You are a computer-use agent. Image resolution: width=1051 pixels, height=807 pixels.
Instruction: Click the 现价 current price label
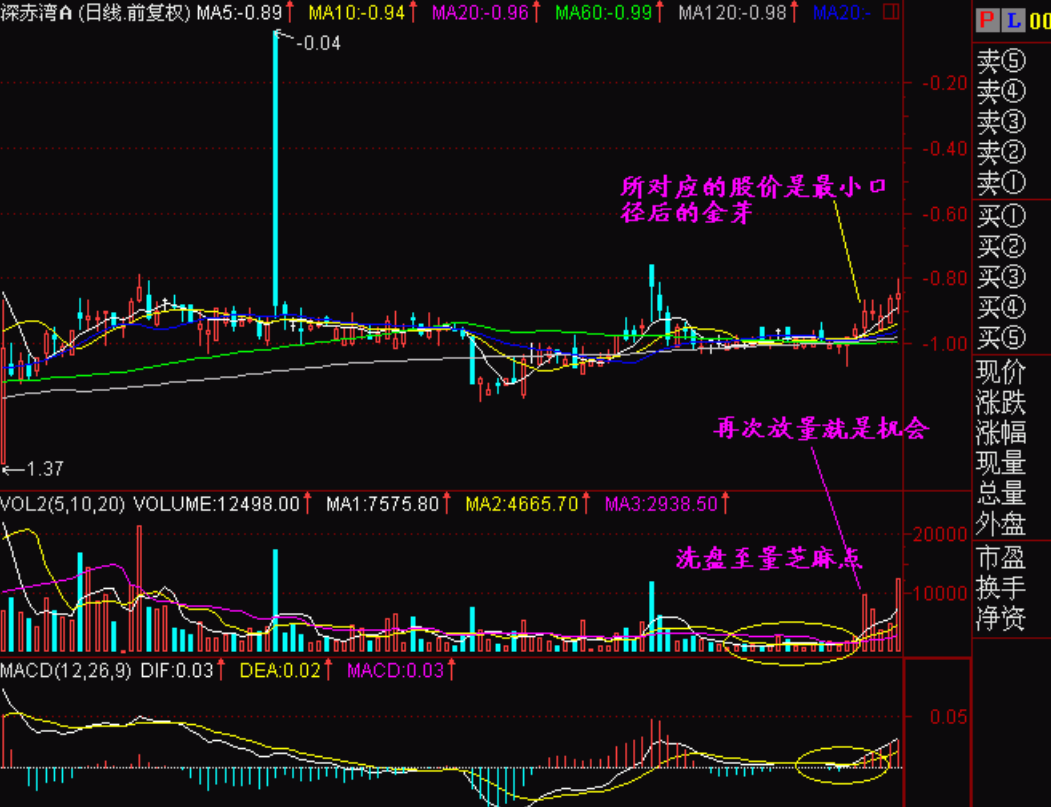coord(1001,373)
